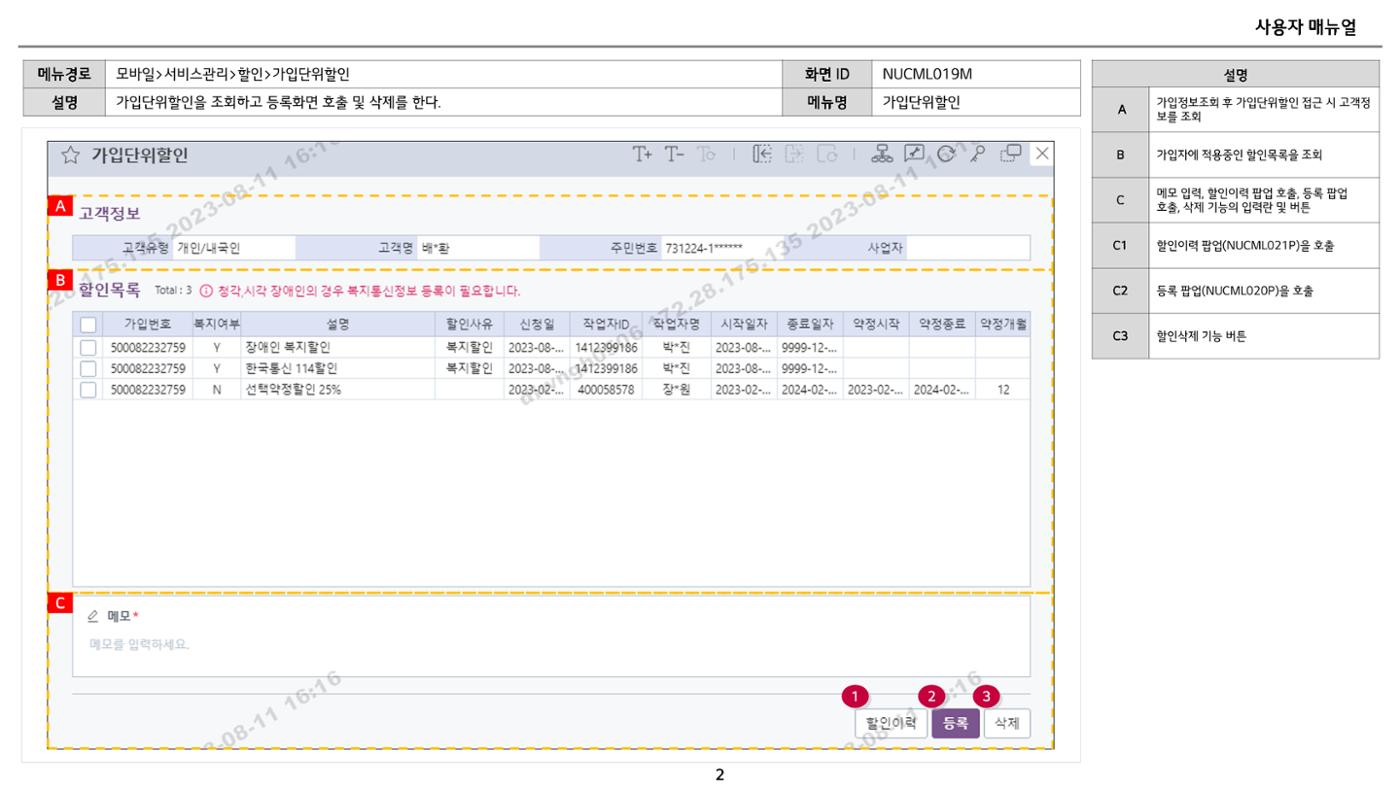Select cell '선택약정할인 25%'
The height and width of the screenshot is (788, 1400).
pyautogui.click(x=338, y=389)
